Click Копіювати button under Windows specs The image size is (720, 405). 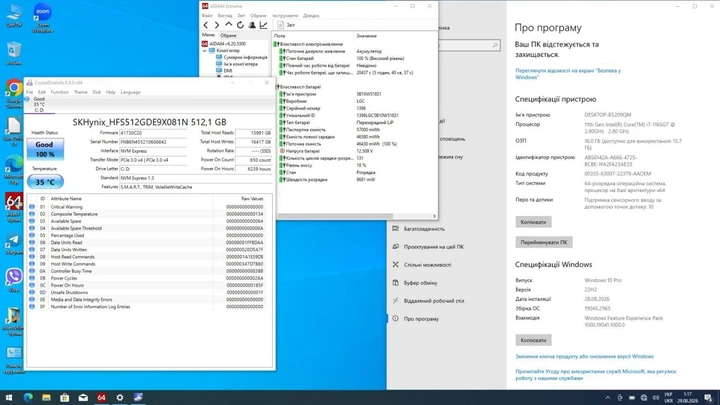533,340
